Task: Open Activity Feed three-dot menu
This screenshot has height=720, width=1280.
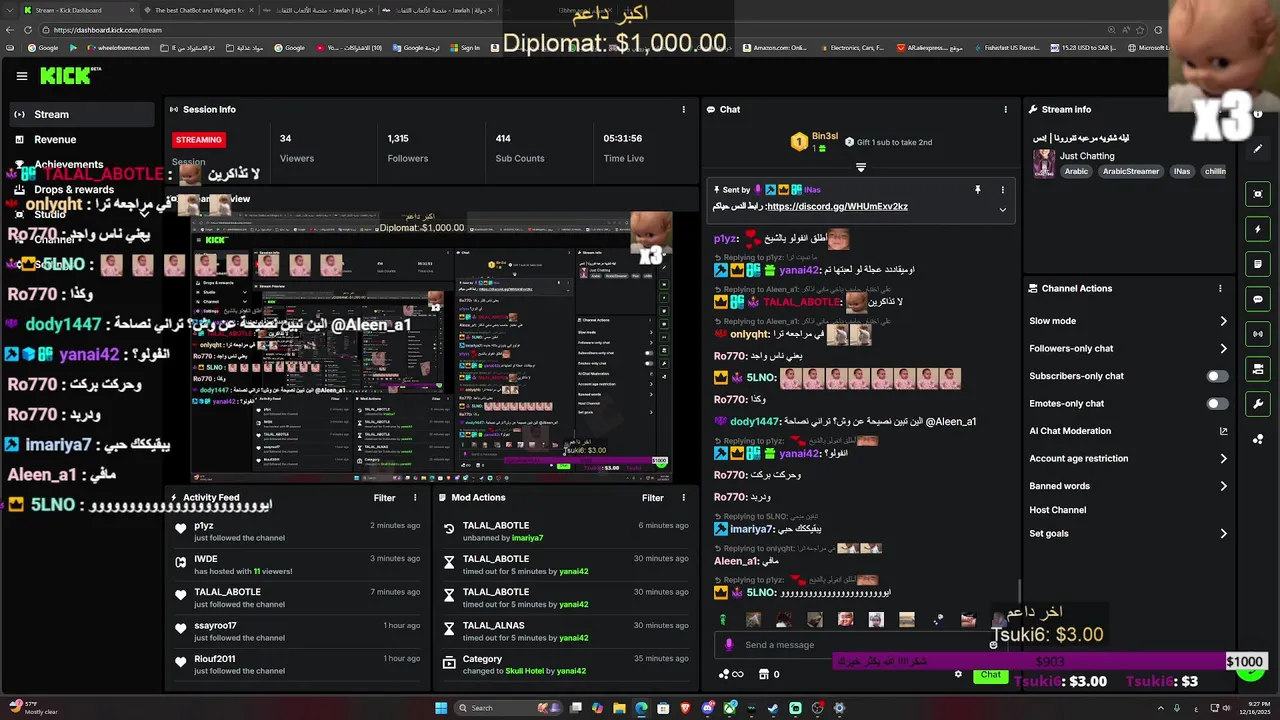Action: (415, 497)
